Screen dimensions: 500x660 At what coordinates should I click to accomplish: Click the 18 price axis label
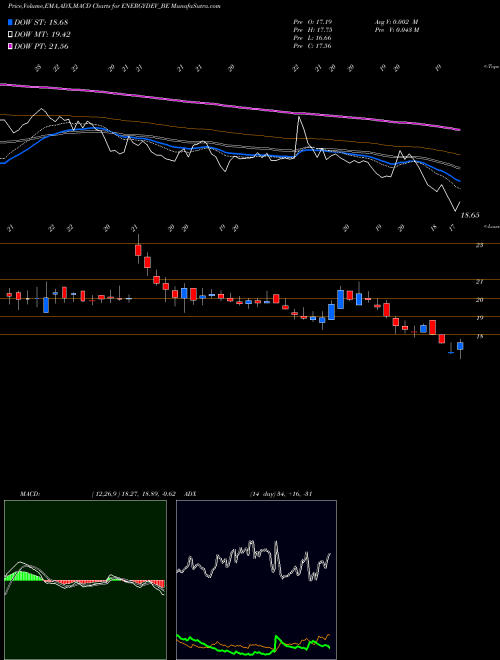[479, 337]
